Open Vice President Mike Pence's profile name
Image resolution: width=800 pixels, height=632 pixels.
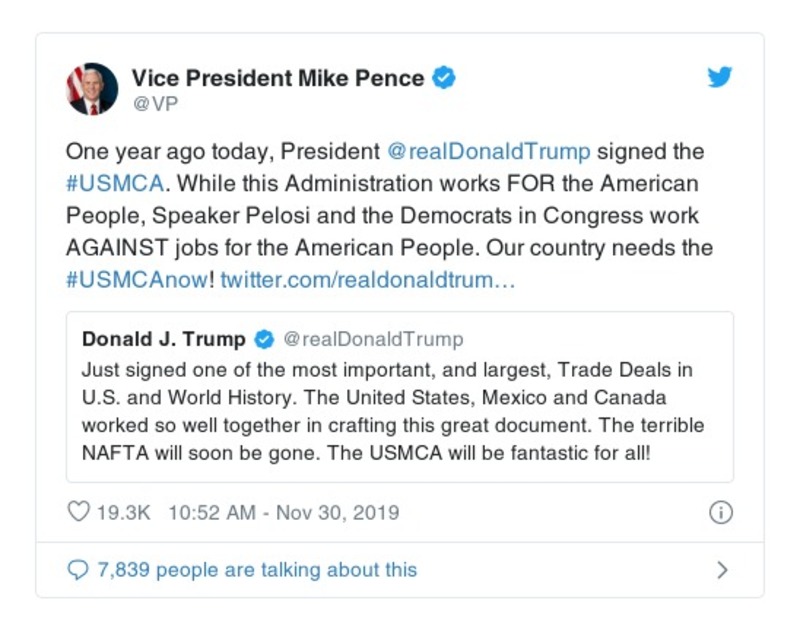pos(279,78)
